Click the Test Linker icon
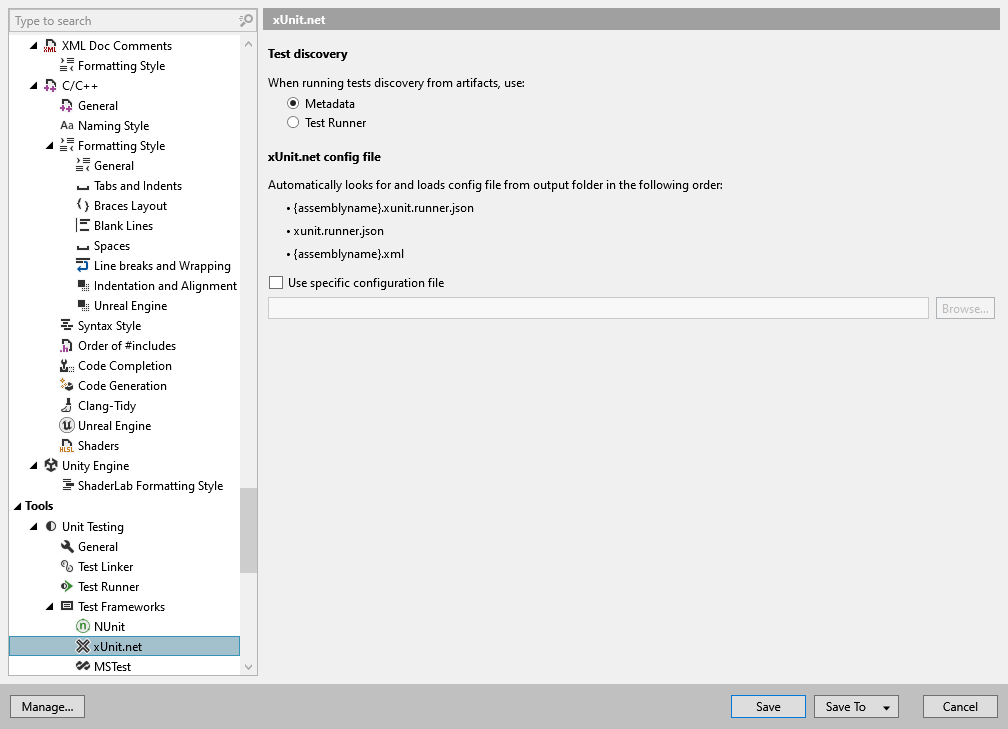This screenshot has width=1008, height=729. point(67,566)
